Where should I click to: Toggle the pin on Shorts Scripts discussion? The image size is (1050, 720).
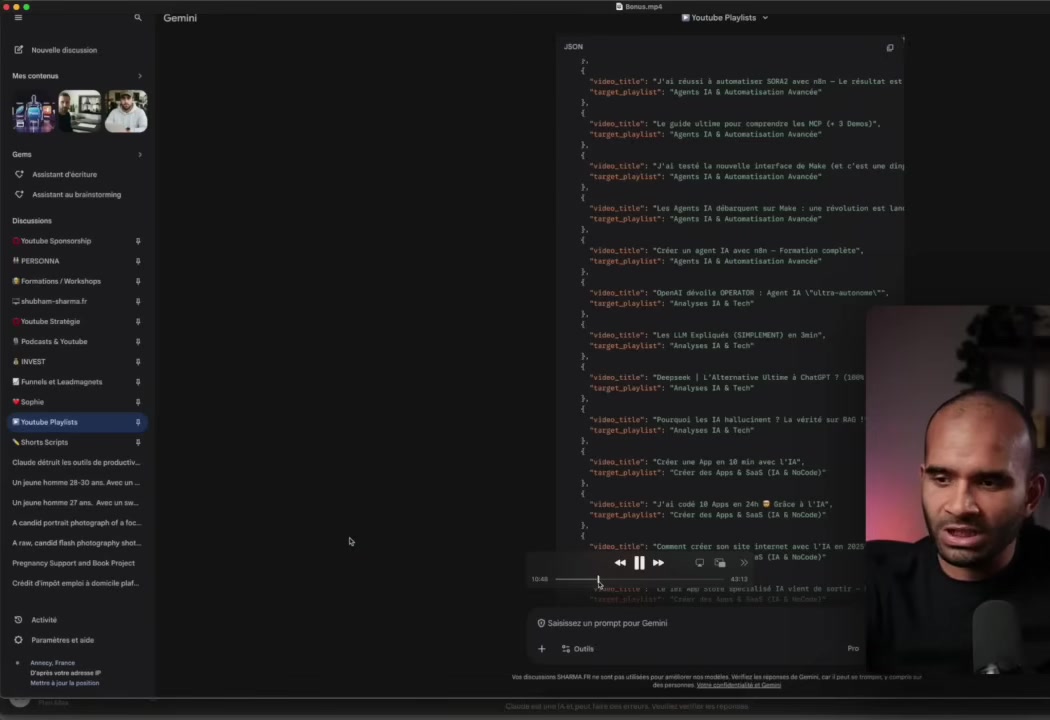click(x=138, y=442)
